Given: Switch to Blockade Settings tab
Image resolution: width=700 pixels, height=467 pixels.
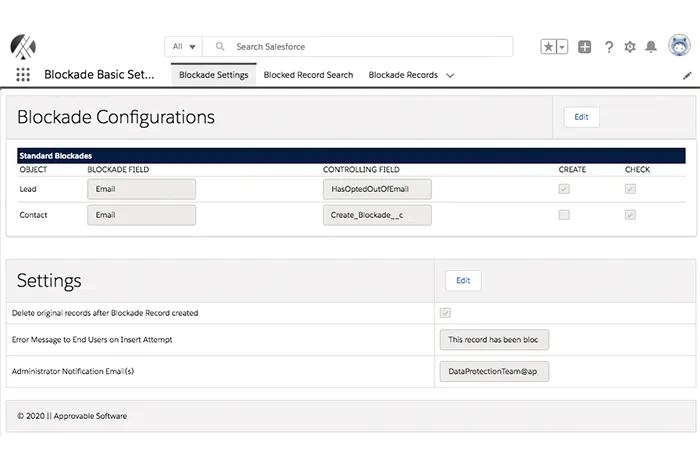Looking at the screenshot, I should 213,75.
